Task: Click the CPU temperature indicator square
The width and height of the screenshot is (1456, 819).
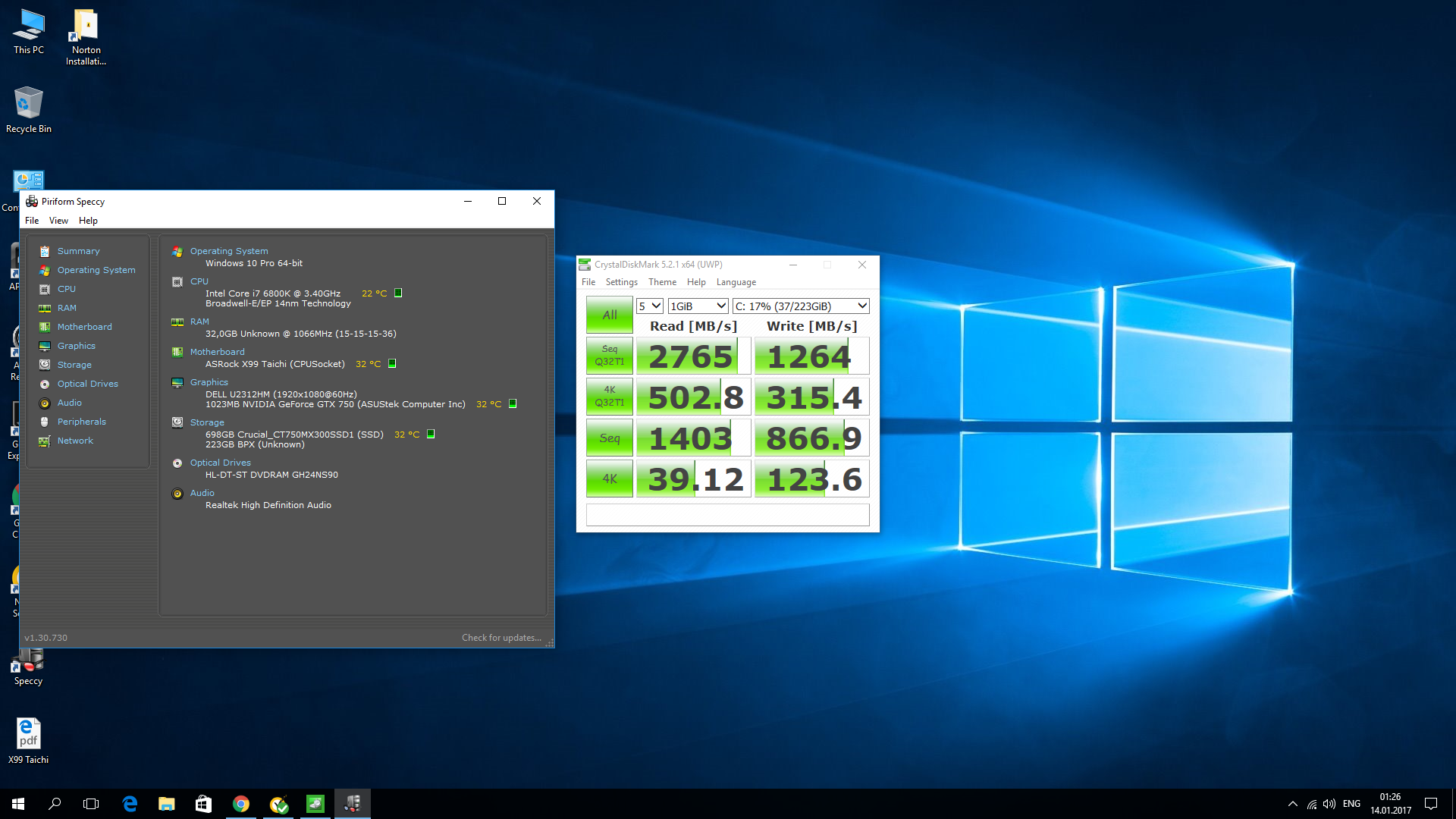Action: pos(398,293)
